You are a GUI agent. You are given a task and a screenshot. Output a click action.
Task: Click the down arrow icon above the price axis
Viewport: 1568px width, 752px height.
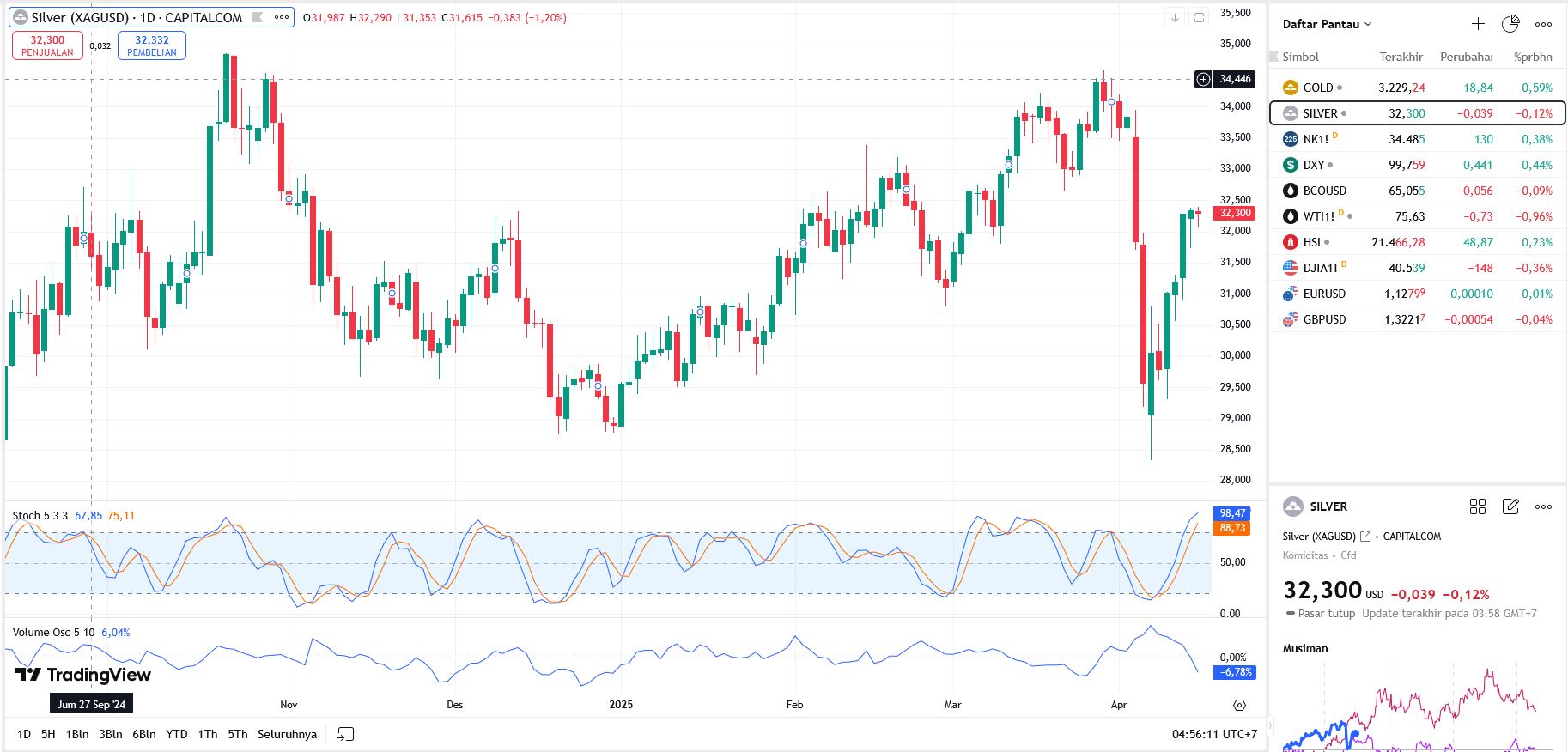pos(1175,17)
